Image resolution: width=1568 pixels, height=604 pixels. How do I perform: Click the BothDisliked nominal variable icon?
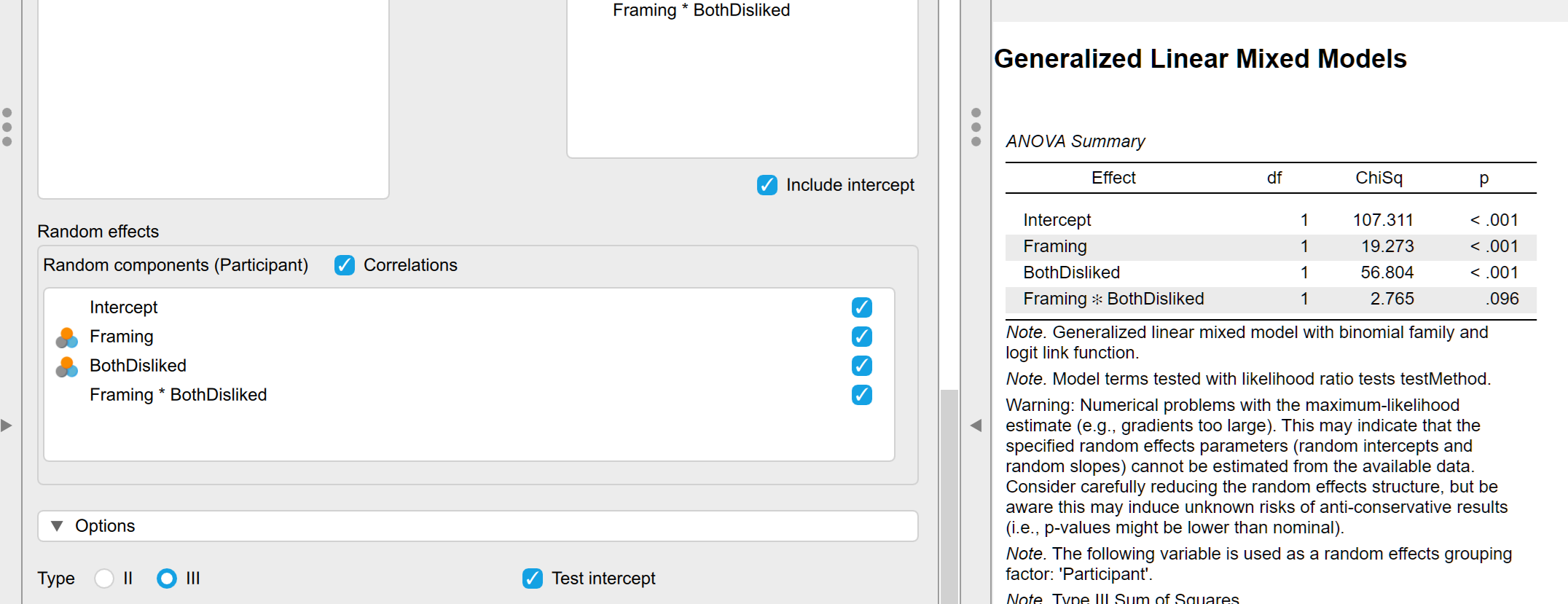[66, 366]
